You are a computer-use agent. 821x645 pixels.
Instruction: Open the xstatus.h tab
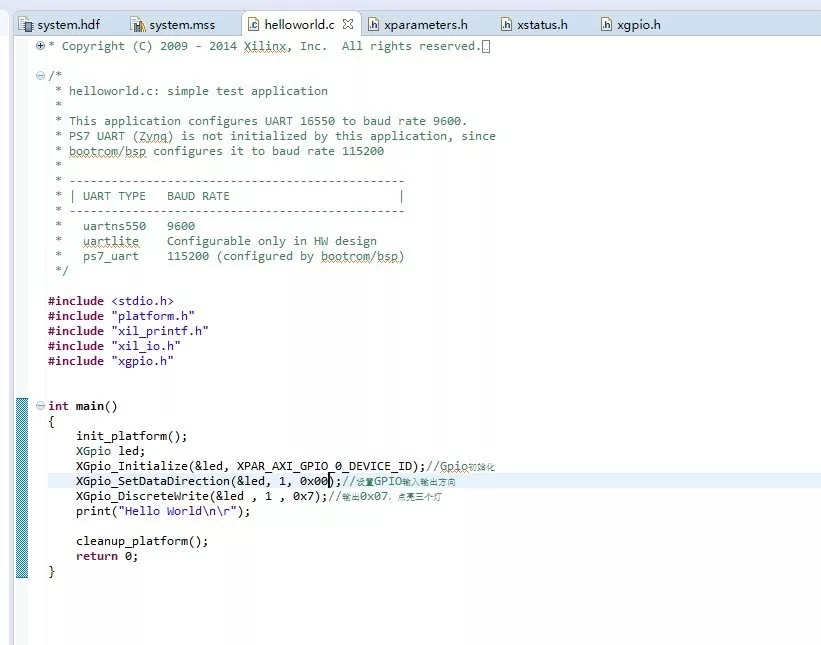pyautogui.click(x=534, y=25)
